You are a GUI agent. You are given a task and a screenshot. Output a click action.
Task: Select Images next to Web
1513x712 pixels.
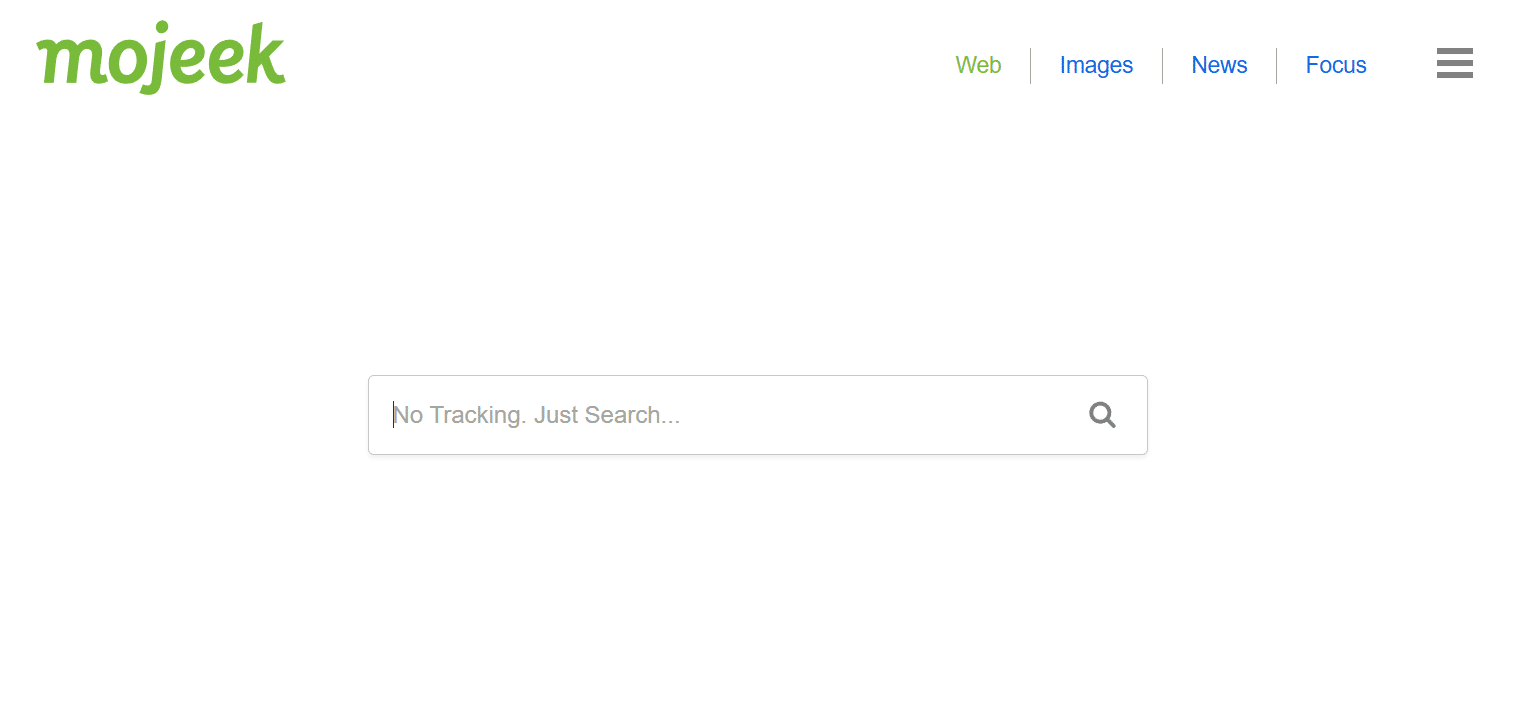click(1096, 65)
